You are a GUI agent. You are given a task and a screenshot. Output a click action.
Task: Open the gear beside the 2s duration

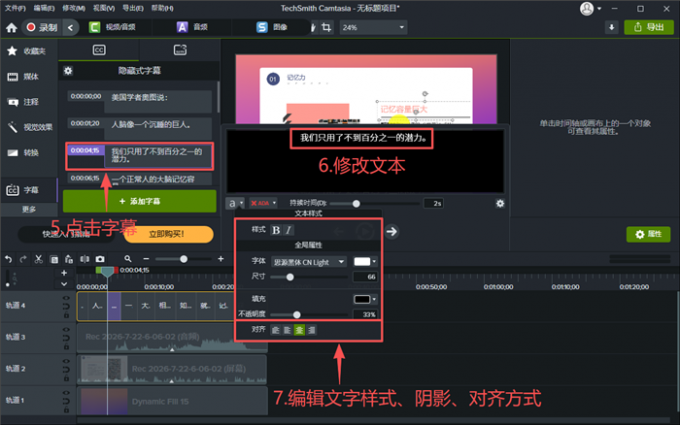500,203
